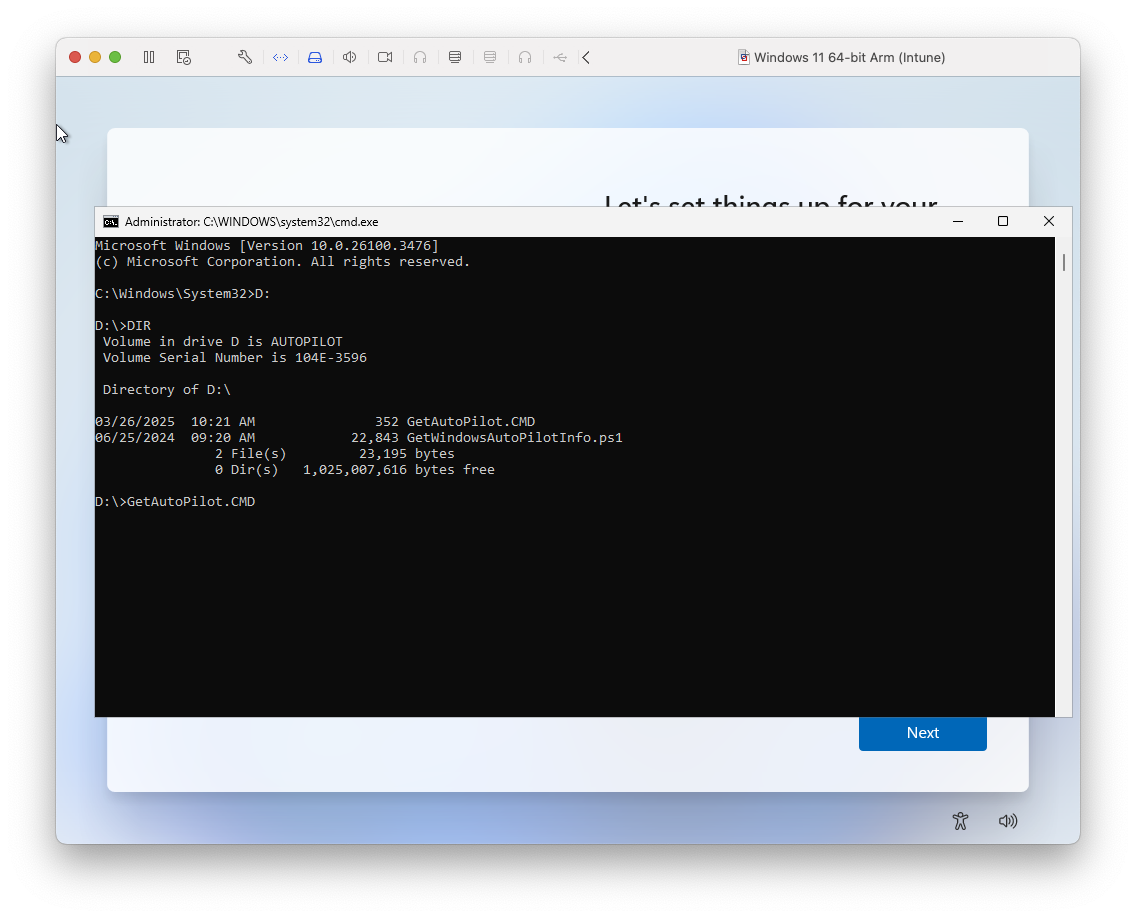Click the blue hard disk icon
The image size is (1136, 918).
315,57
